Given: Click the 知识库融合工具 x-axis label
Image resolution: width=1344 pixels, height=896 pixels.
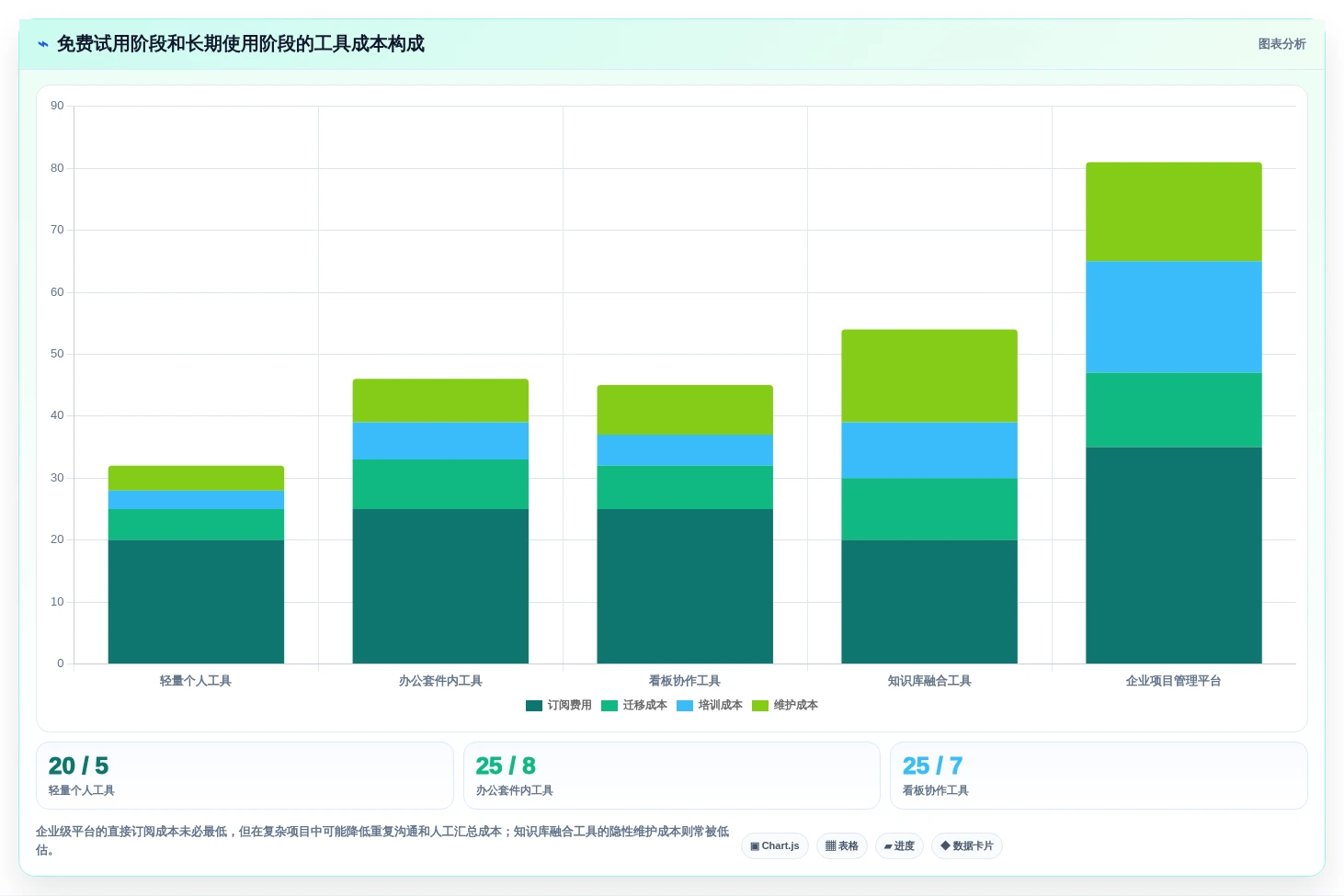Looking at the screenshot, I should (x=929, y=681).
